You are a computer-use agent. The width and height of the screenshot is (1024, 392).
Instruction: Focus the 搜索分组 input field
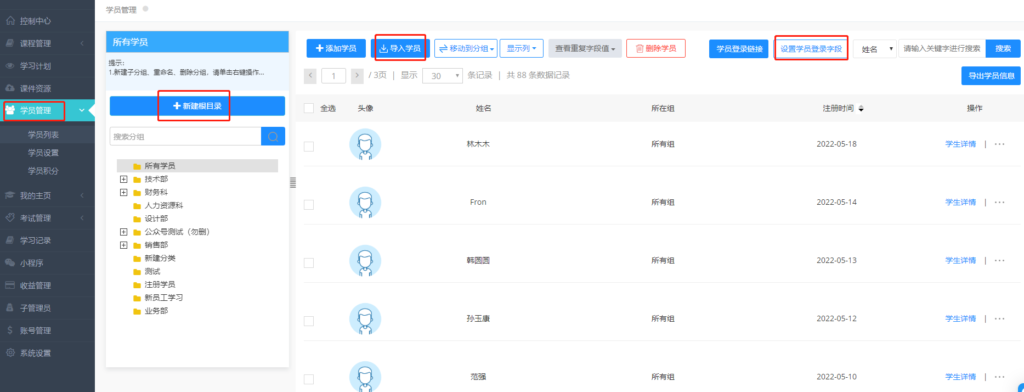(185, 137)
